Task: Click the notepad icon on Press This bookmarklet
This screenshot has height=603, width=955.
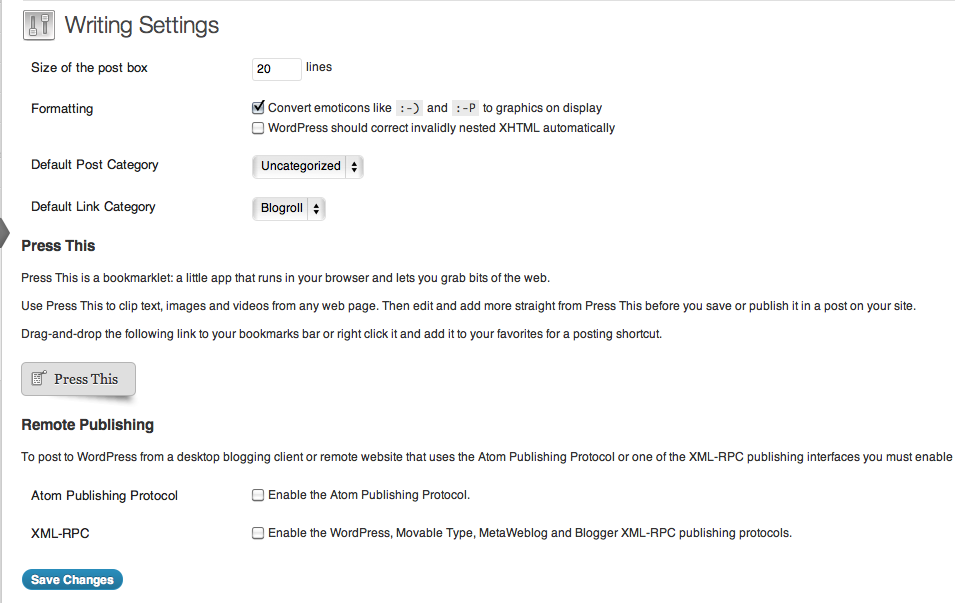Action: tap(39, 378)
